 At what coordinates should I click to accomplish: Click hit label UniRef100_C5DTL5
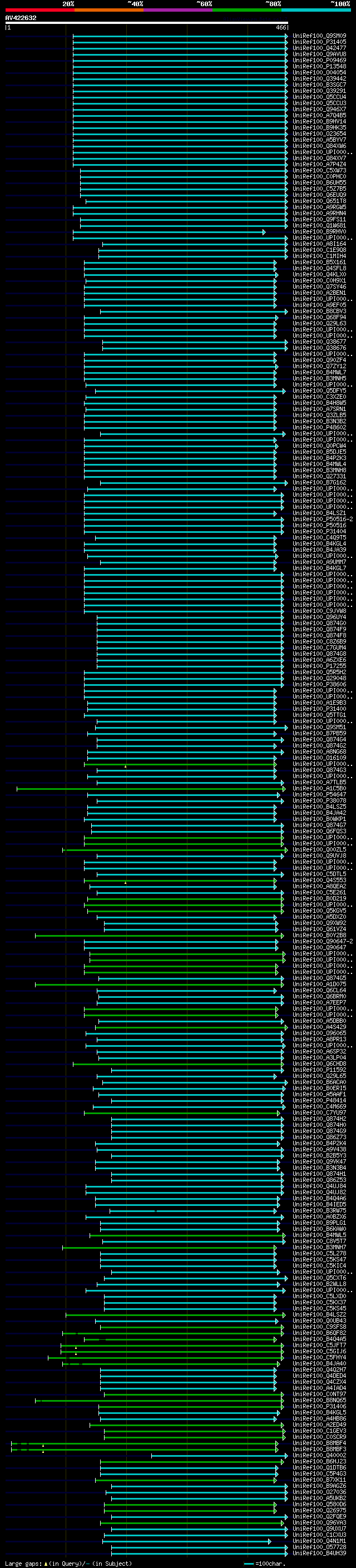(319, 874)
